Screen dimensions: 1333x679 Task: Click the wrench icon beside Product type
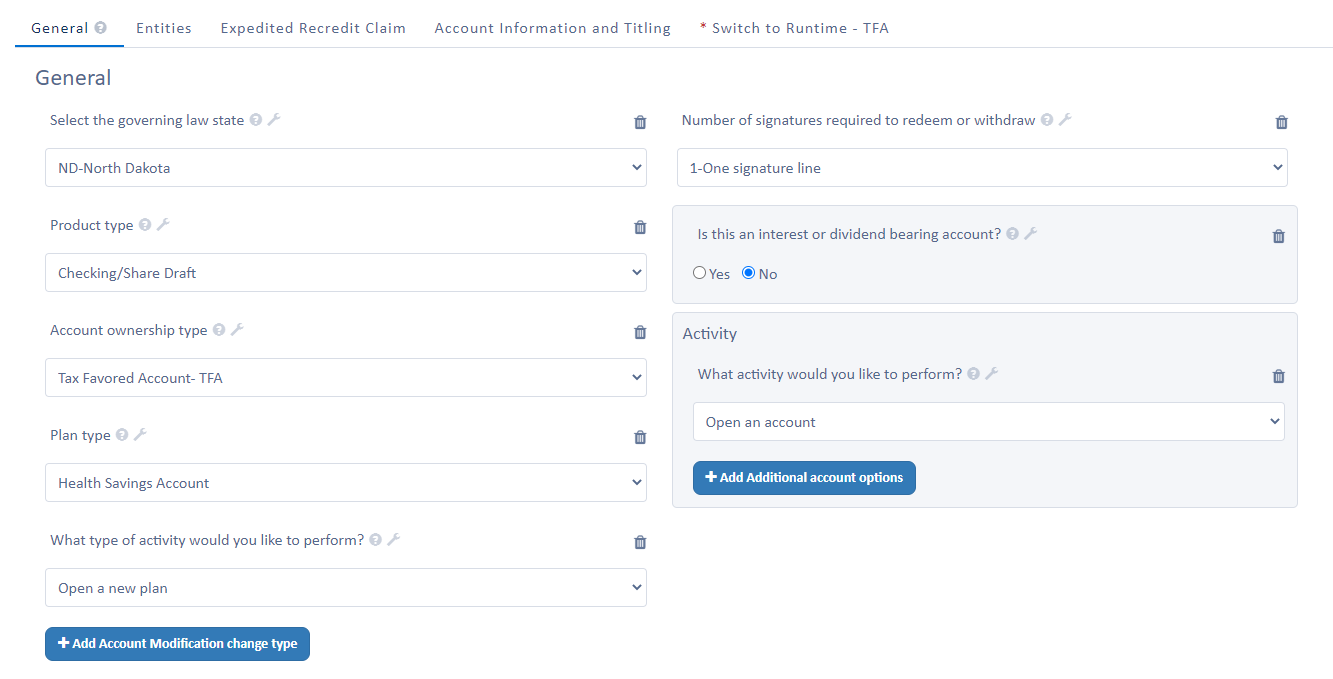coord(163,225)
